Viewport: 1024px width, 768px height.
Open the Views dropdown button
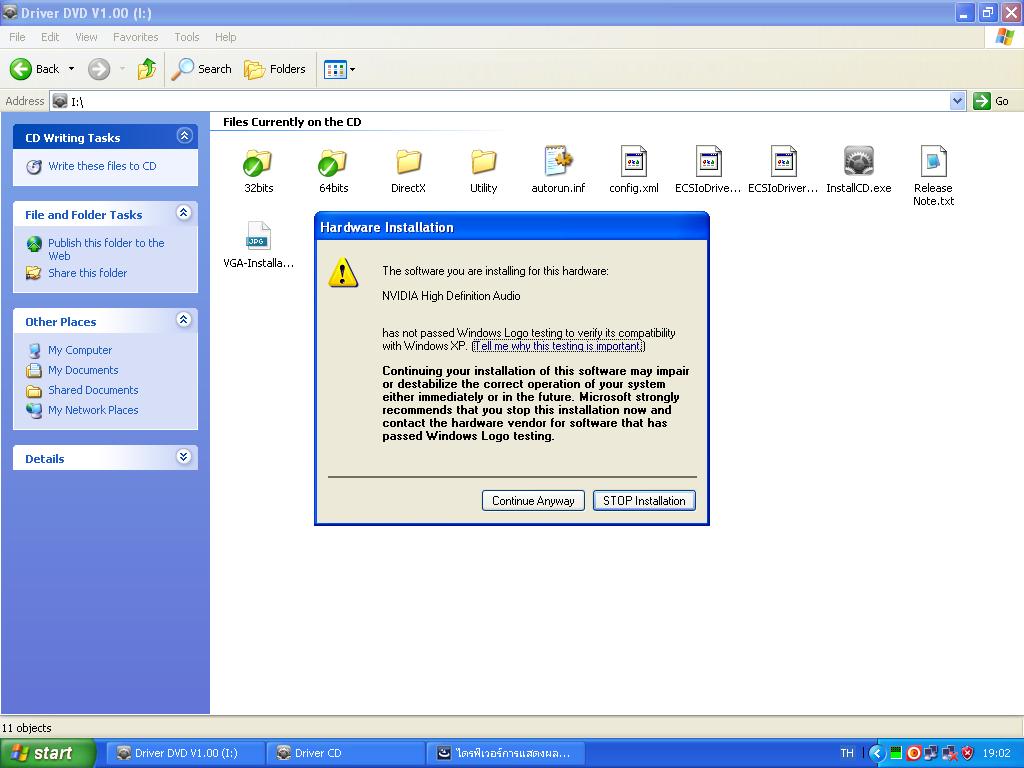(340, 69)
